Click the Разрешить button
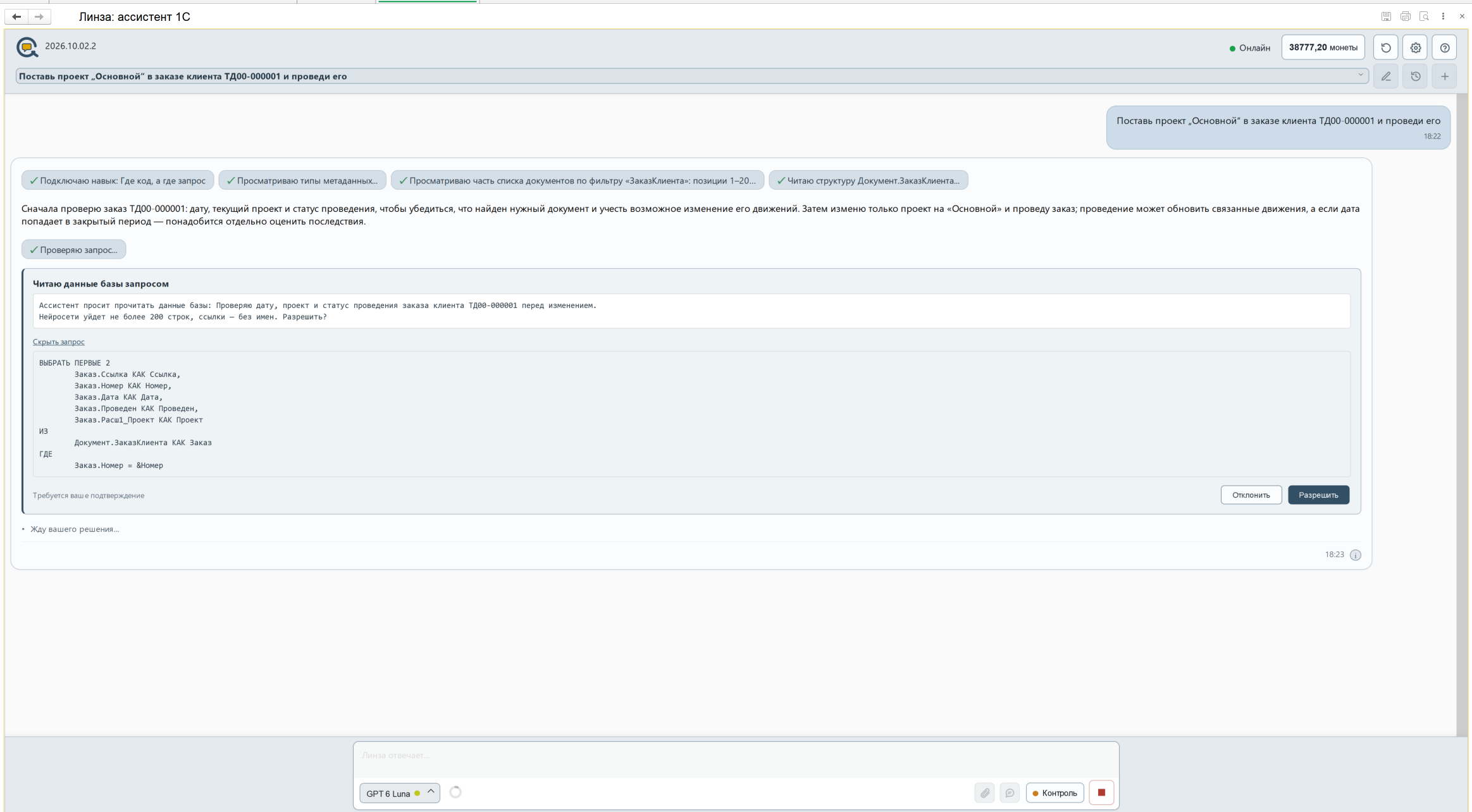 (x=1318, y=495)
